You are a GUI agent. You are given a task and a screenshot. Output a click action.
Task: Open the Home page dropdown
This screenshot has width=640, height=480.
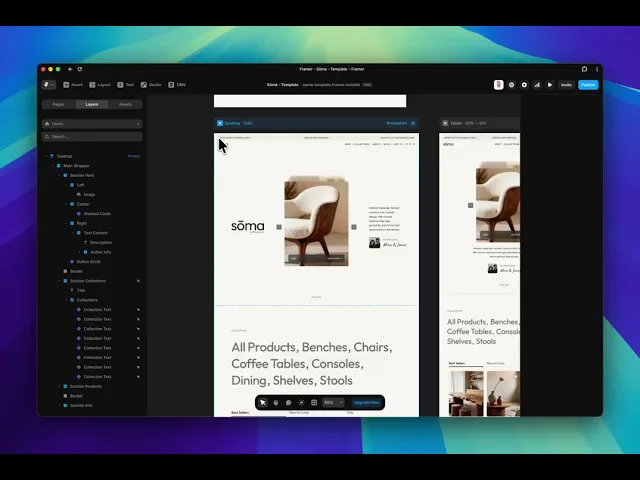tap(92, 124)
